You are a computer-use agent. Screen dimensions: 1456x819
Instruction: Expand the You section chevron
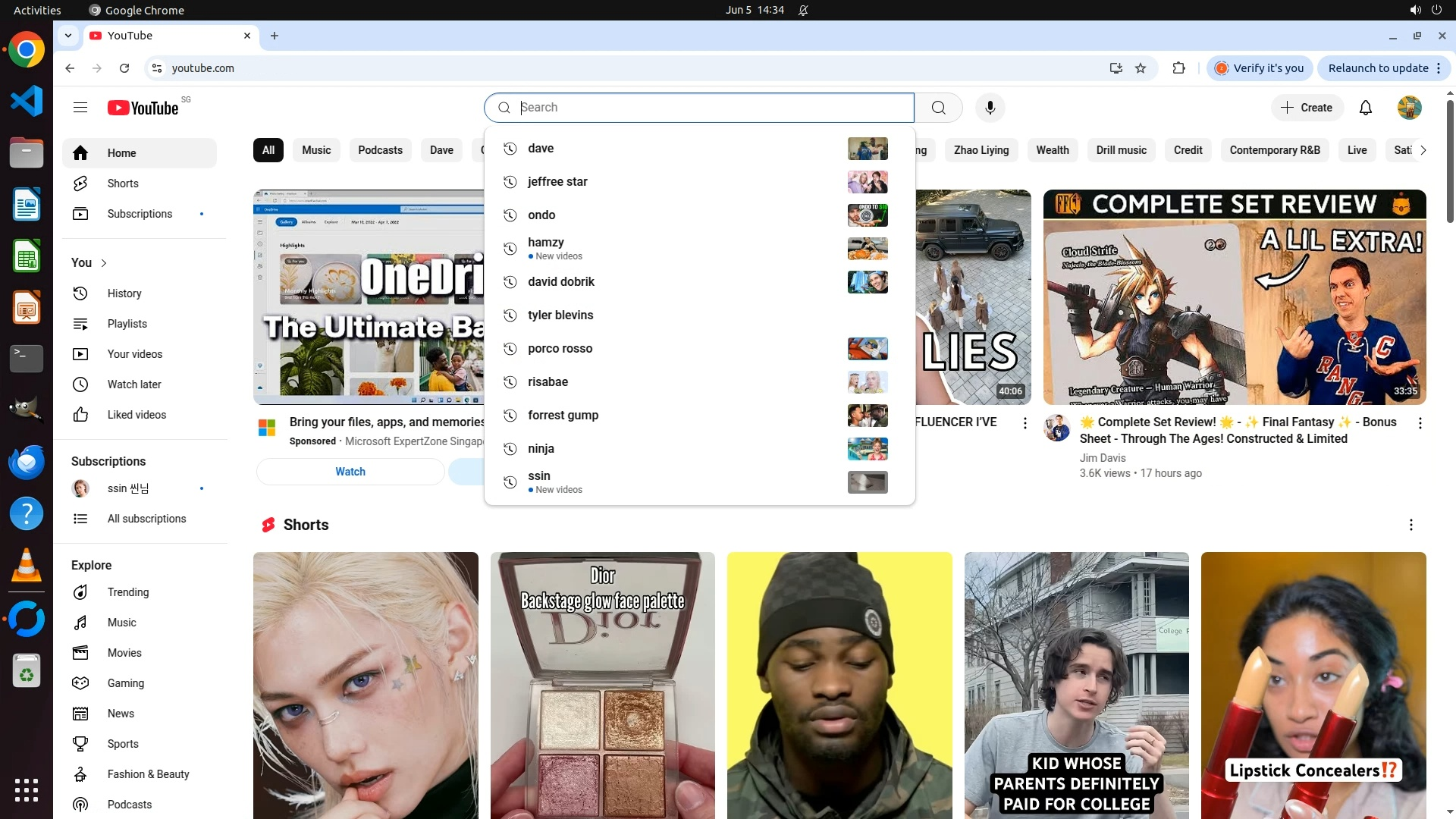pyautogui.click(x=104, y=263)
